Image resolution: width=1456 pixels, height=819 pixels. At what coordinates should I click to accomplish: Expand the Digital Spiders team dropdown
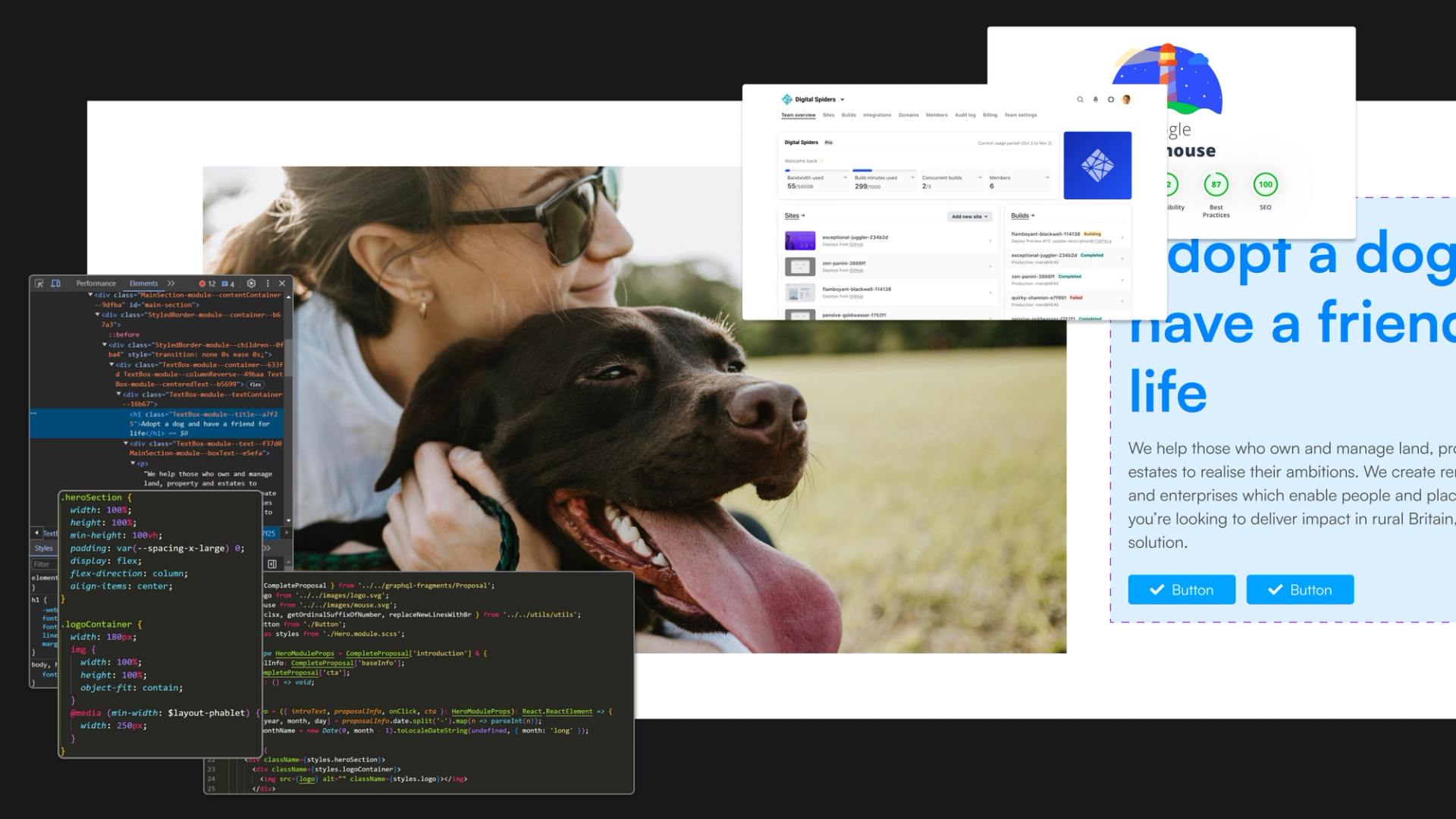tap(842, 100)
